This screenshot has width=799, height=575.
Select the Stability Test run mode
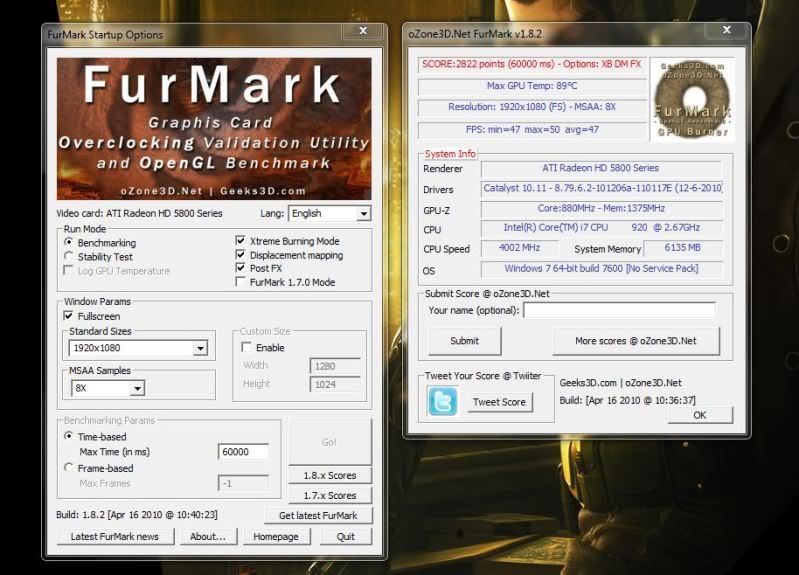69,257
